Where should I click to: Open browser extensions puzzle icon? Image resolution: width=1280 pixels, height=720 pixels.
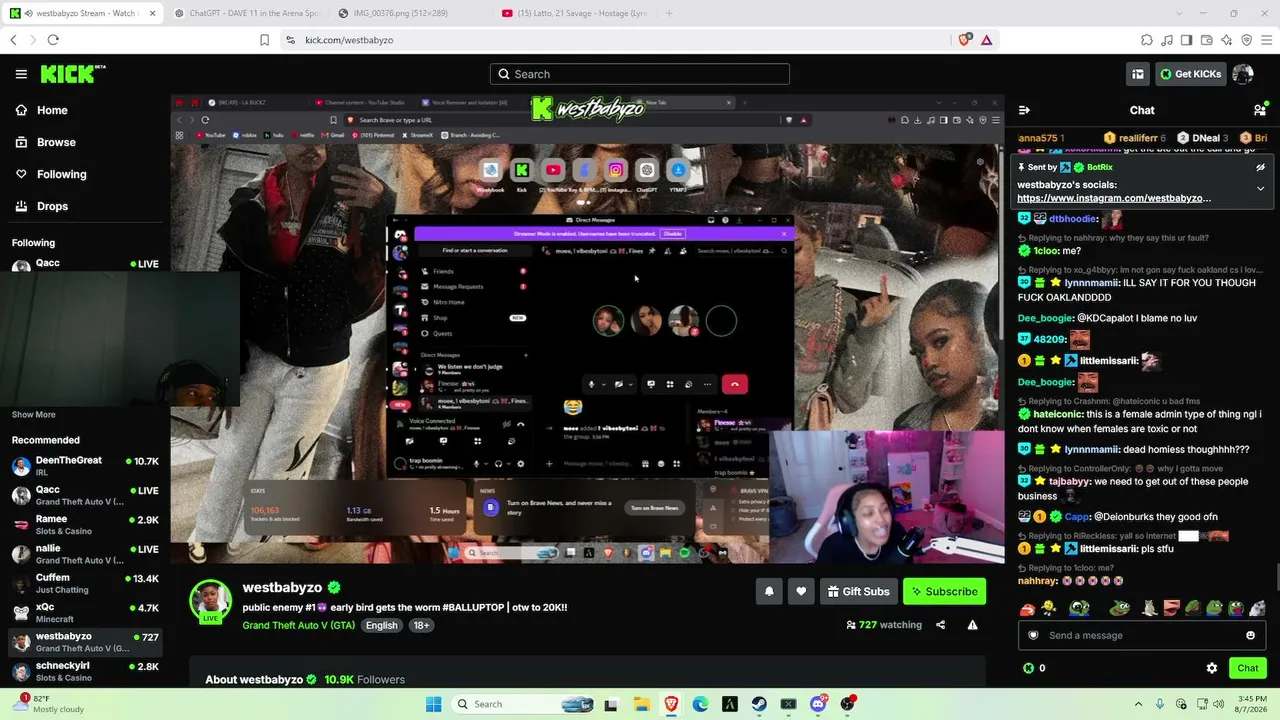pos(1147,40)
